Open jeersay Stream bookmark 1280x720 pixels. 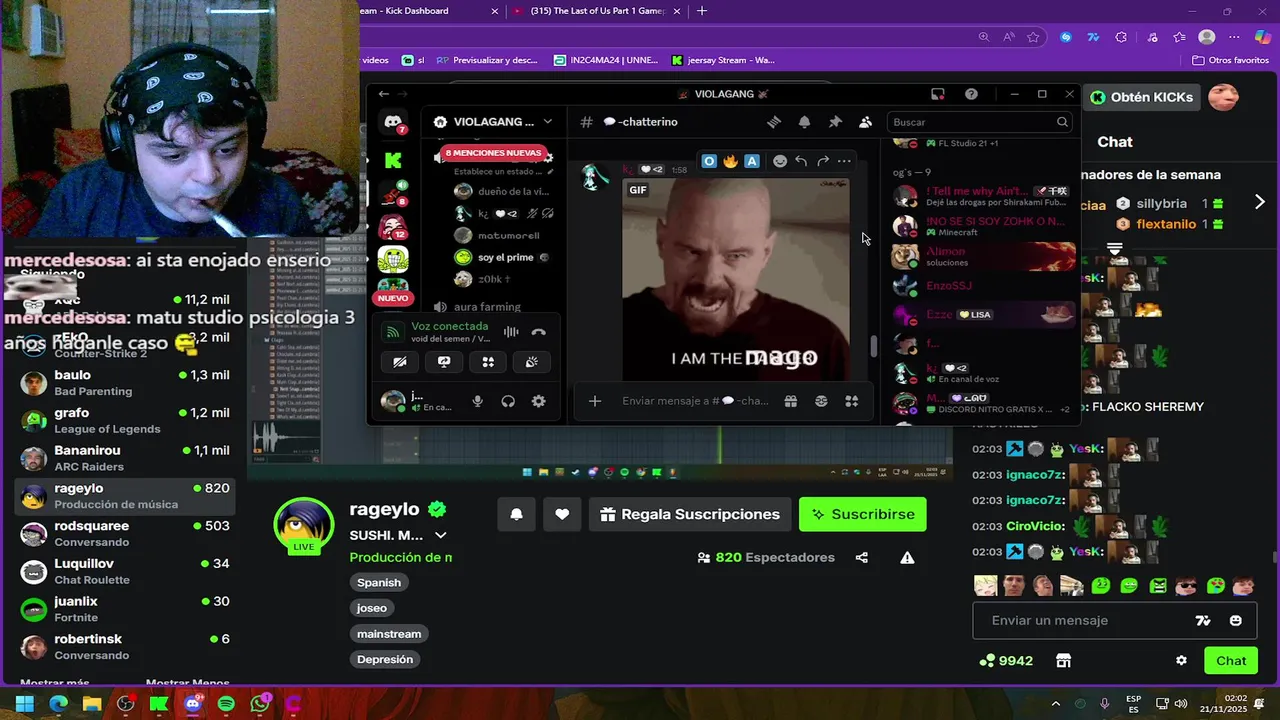pos(723,60)
